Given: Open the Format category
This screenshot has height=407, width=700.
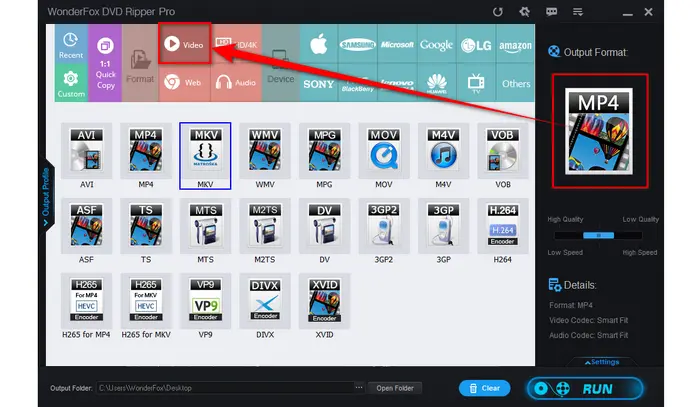Looking at the screenshot, I should 140,63.
